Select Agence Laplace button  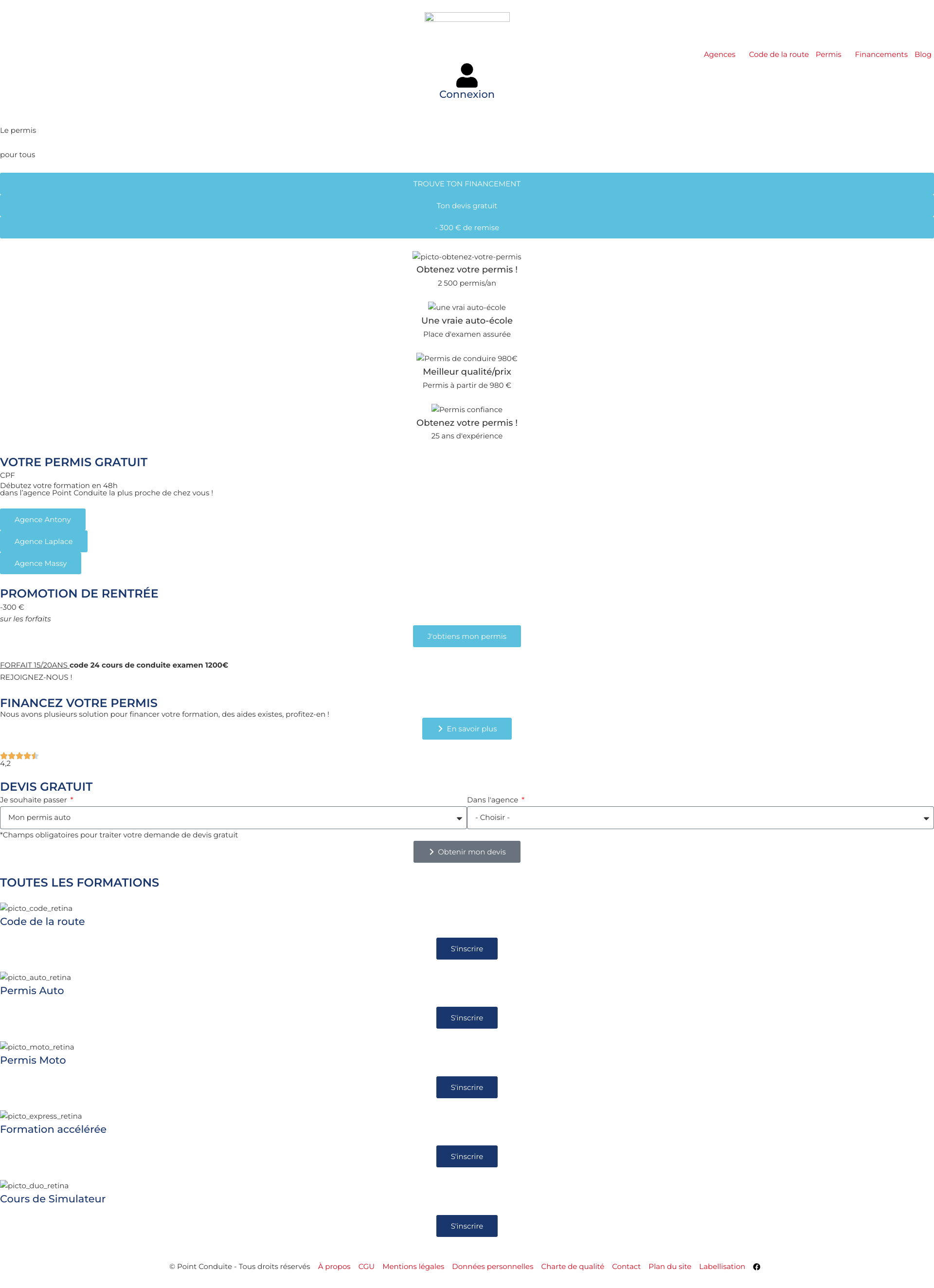(44, 541)
